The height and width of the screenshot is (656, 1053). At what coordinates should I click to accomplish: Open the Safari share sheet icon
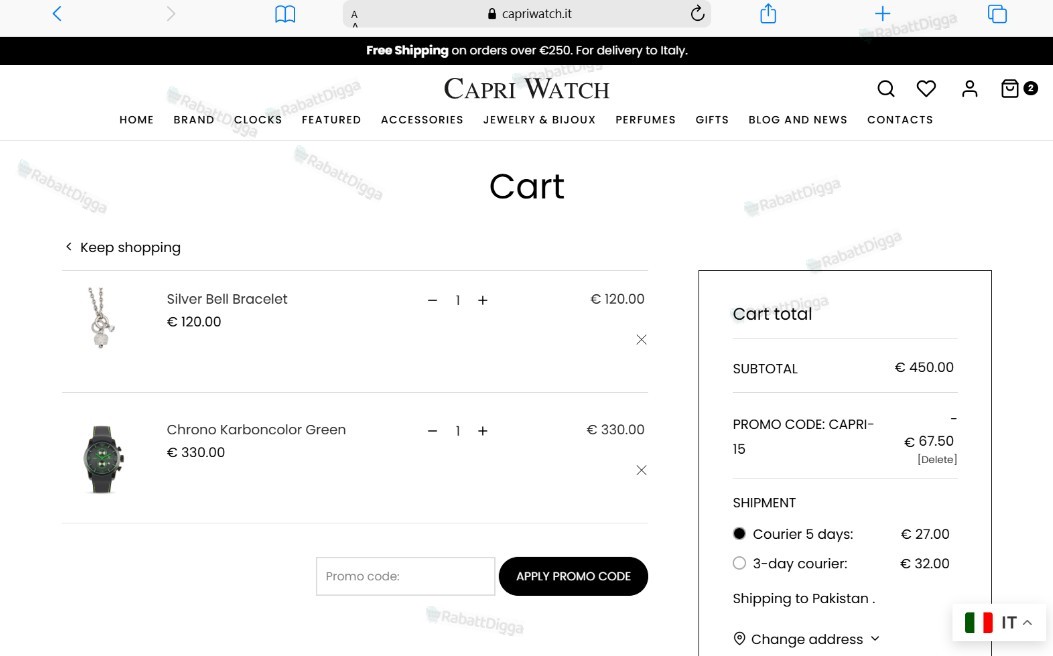click(x=768, y=13)
